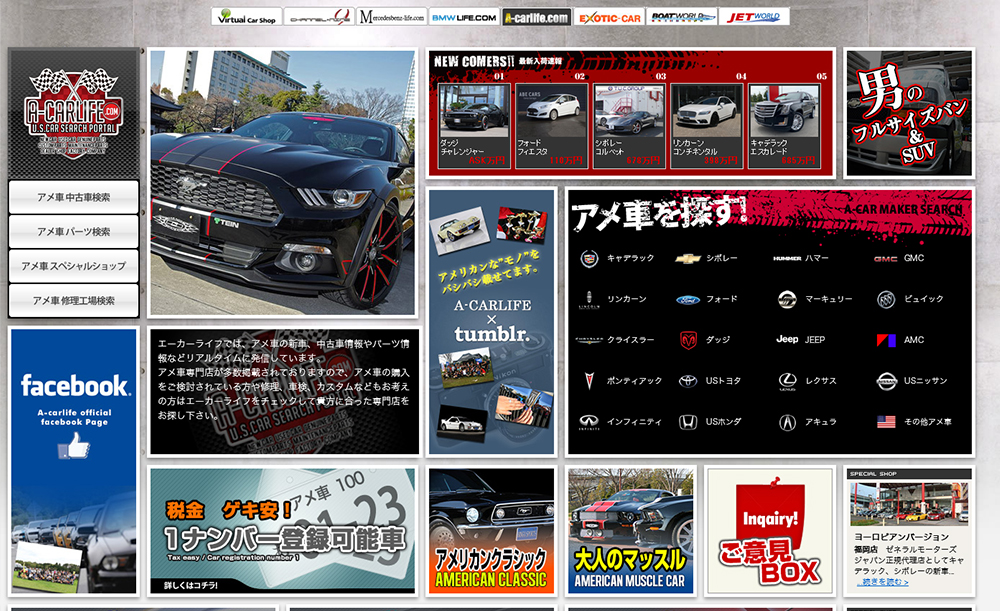Click the Acura logo icon
Screen dimensions: 1000x611
787,422
